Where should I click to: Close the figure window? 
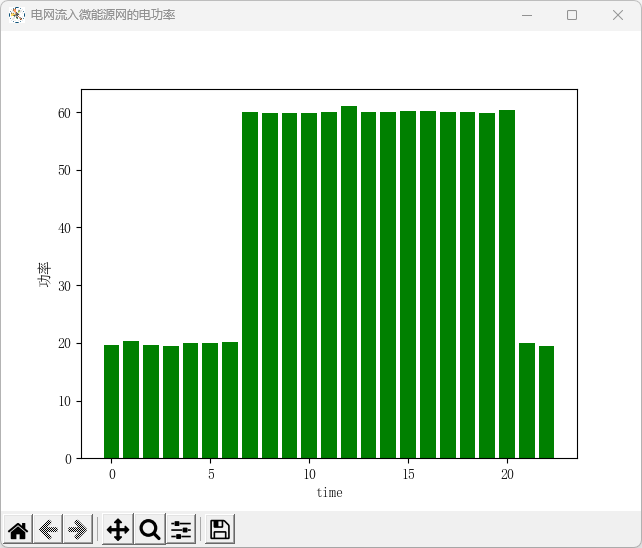(x=618, y=15)
